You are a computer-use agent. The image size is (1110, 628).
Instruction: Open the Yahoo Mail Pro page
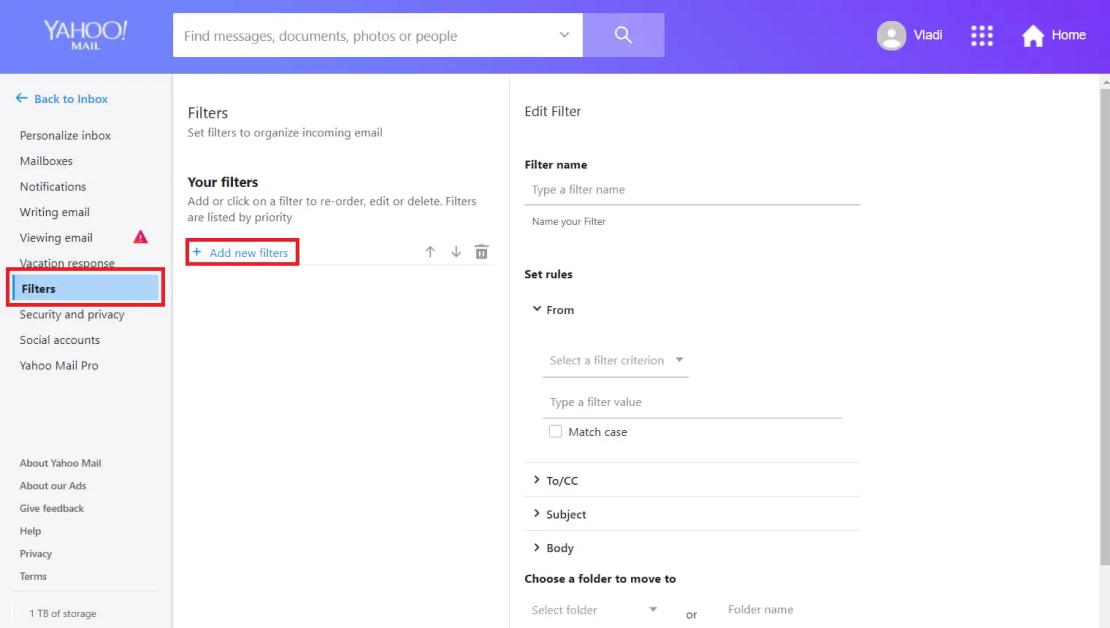[x=58, y=365]
